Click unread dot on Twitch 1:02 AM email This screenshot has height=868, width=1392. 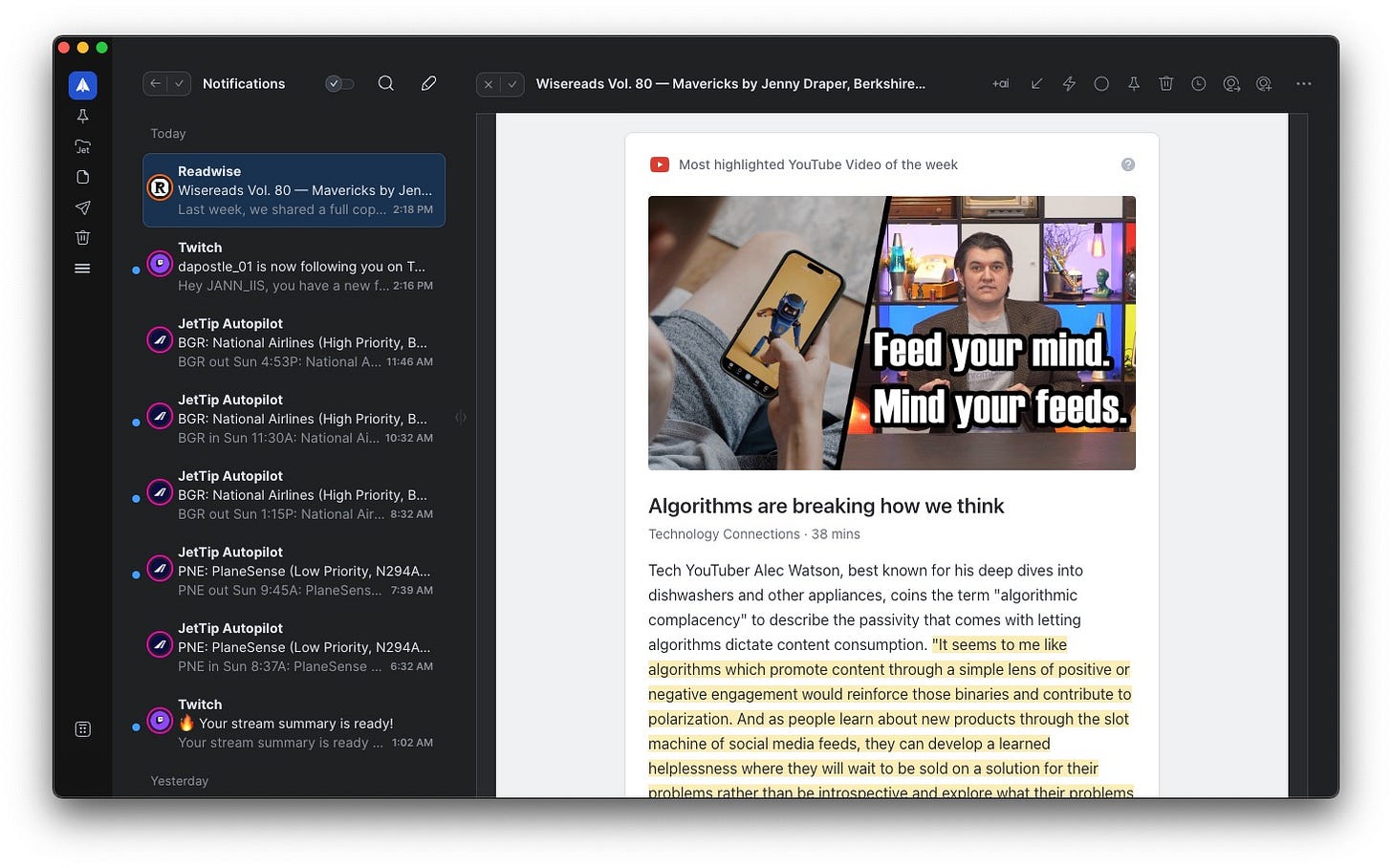pyautogui.click(x=136, y=727)
